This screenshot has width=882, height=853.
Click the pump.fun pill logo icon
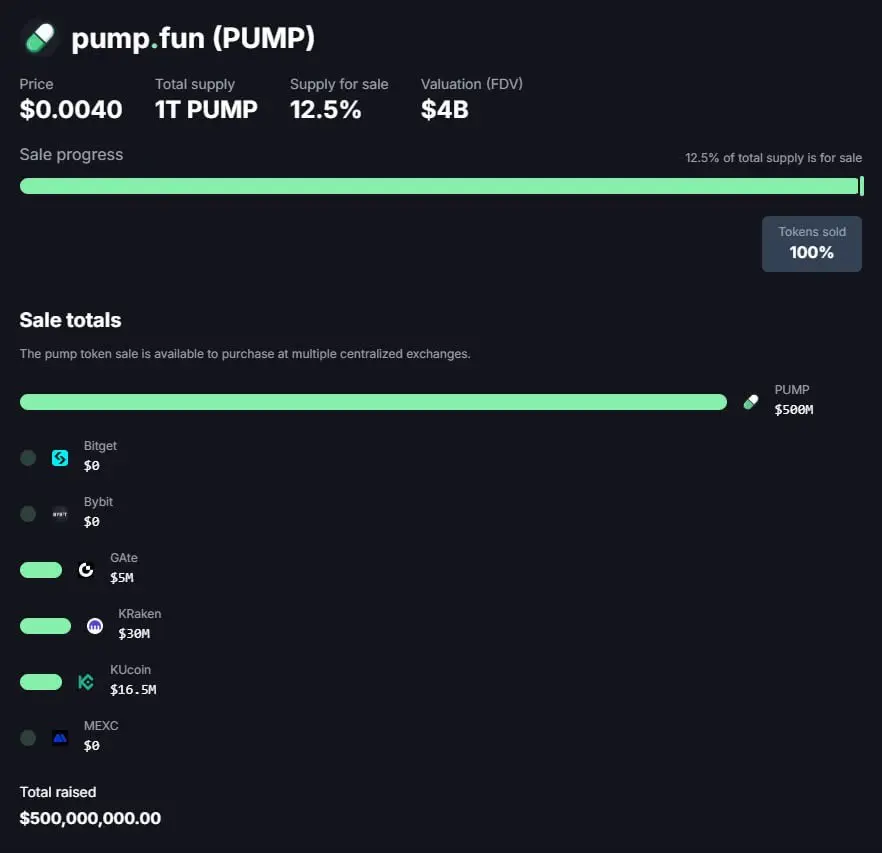pyautogui.click(x=38, y=38)
